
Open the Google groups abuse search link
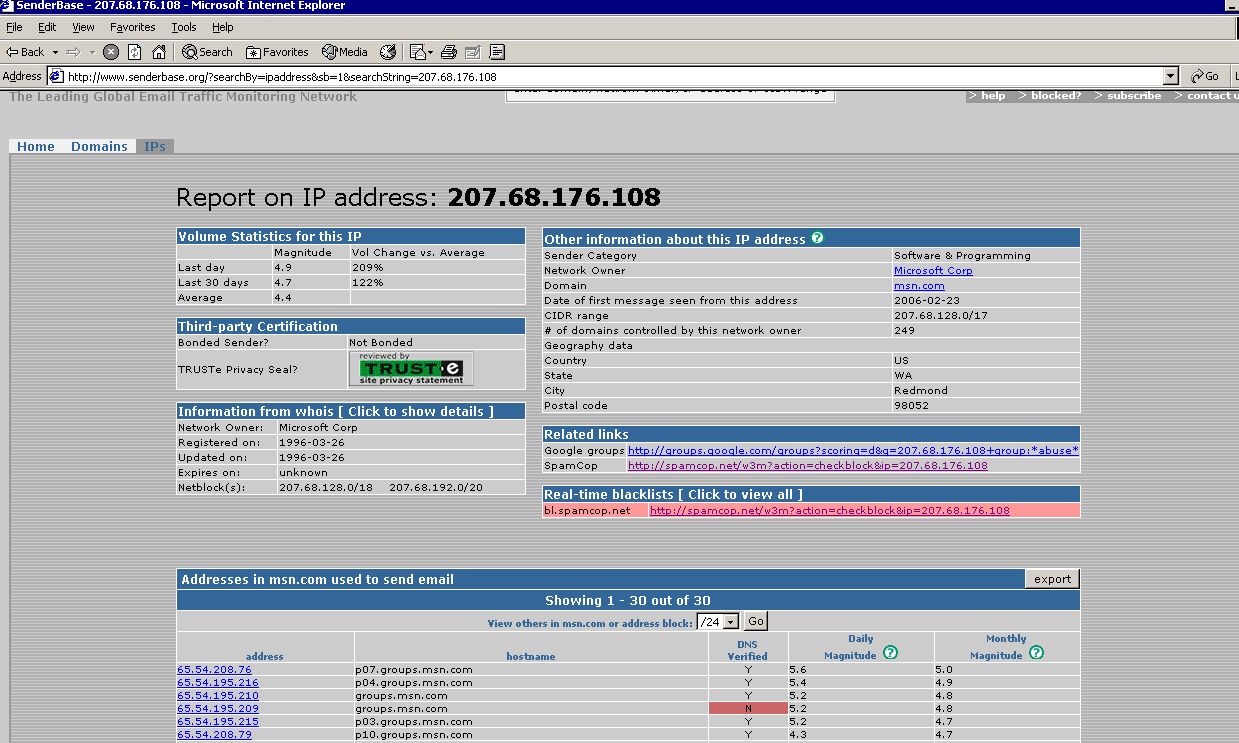click(853, 450)
